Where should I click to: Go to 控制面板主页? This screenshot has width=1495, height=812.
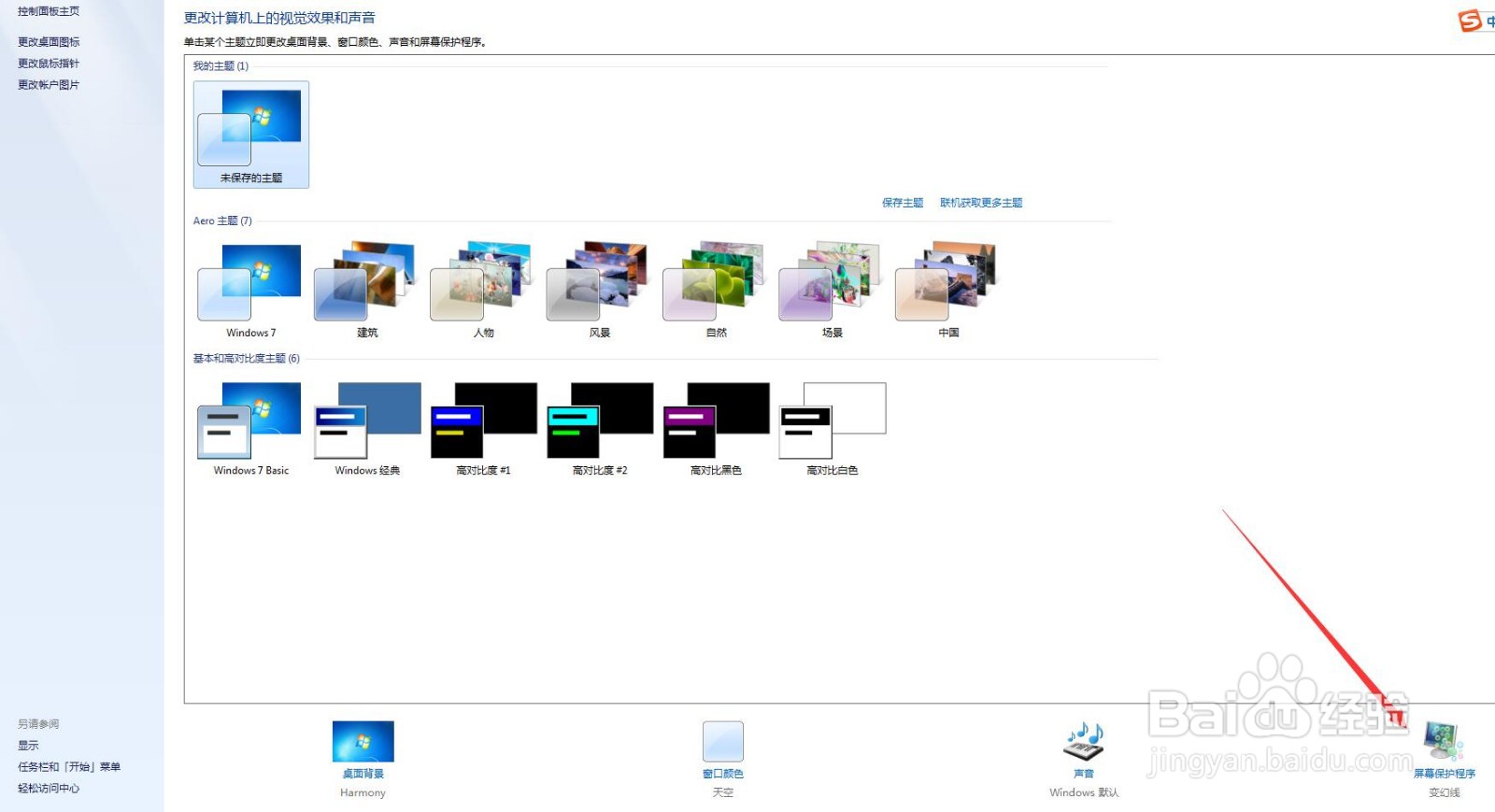49,11
